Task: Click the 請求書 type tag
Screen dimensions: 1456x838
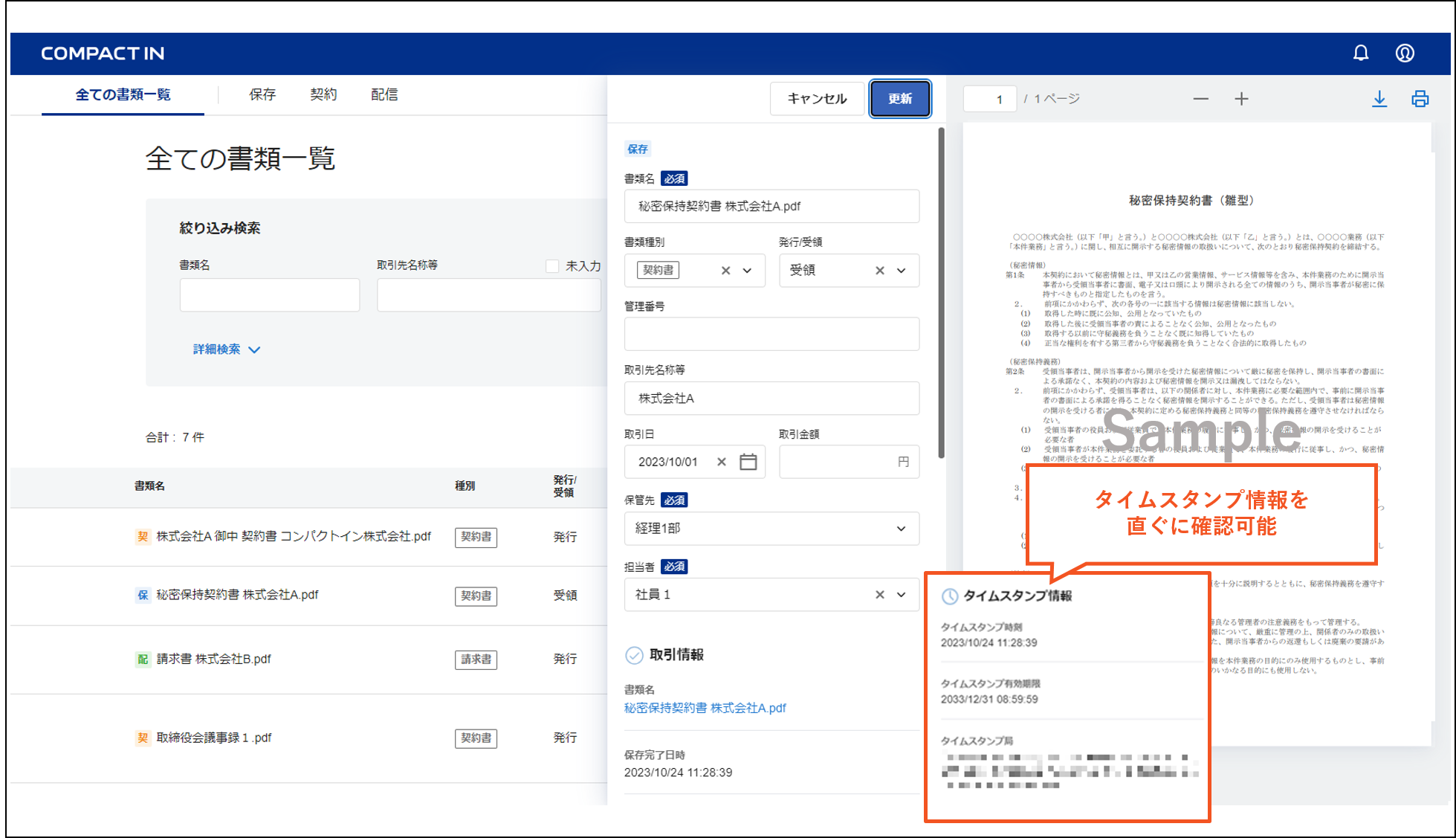Action: [476, 660]
